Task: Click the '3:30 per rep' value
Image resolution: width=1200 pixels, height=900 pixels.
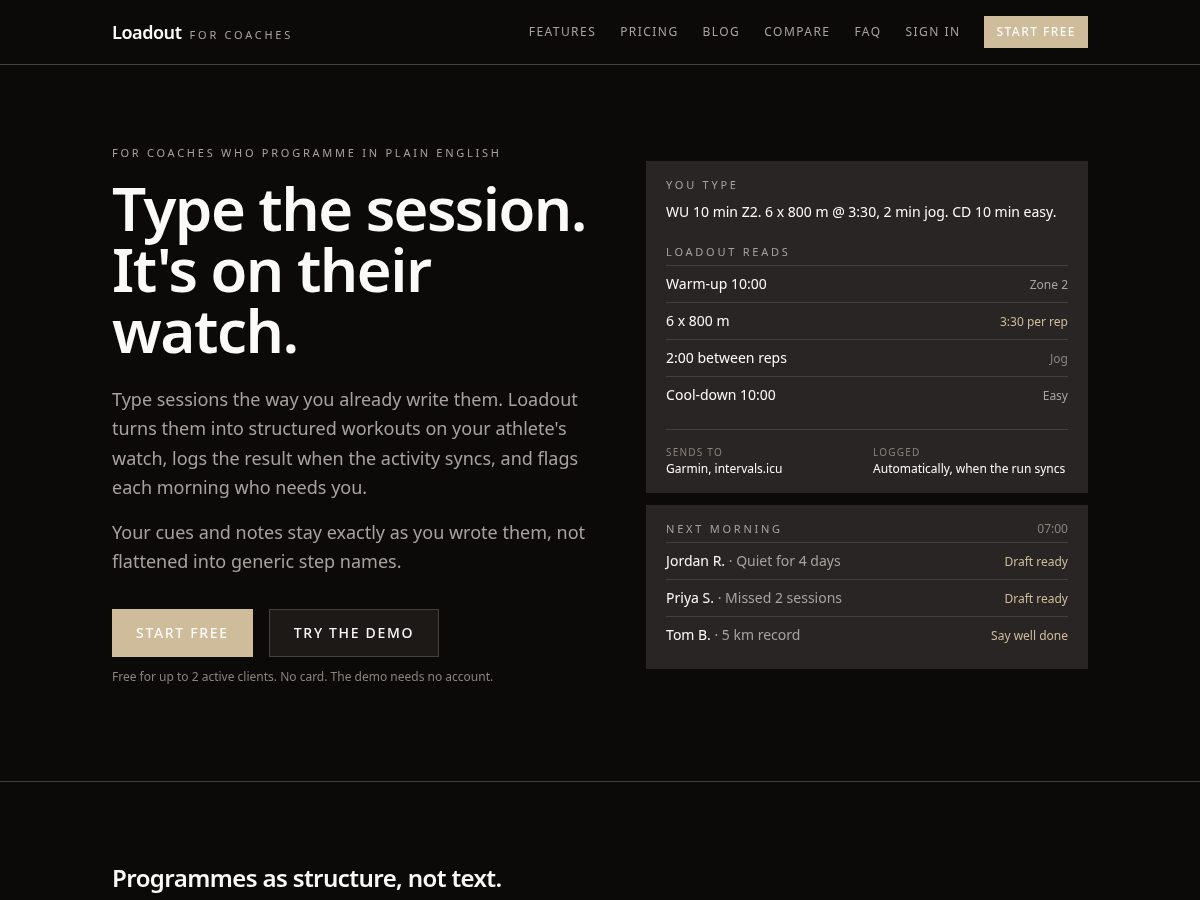Action: 1034,322
